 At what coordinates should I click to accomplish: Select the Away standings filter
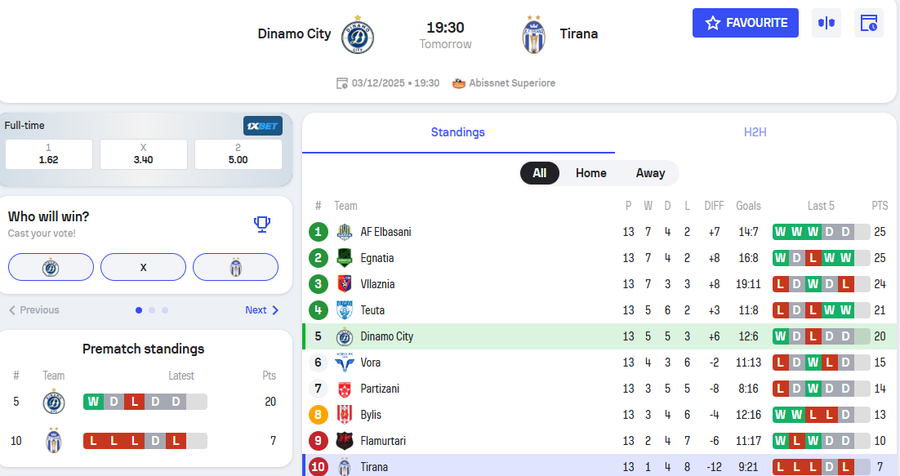tap(650, 173)
